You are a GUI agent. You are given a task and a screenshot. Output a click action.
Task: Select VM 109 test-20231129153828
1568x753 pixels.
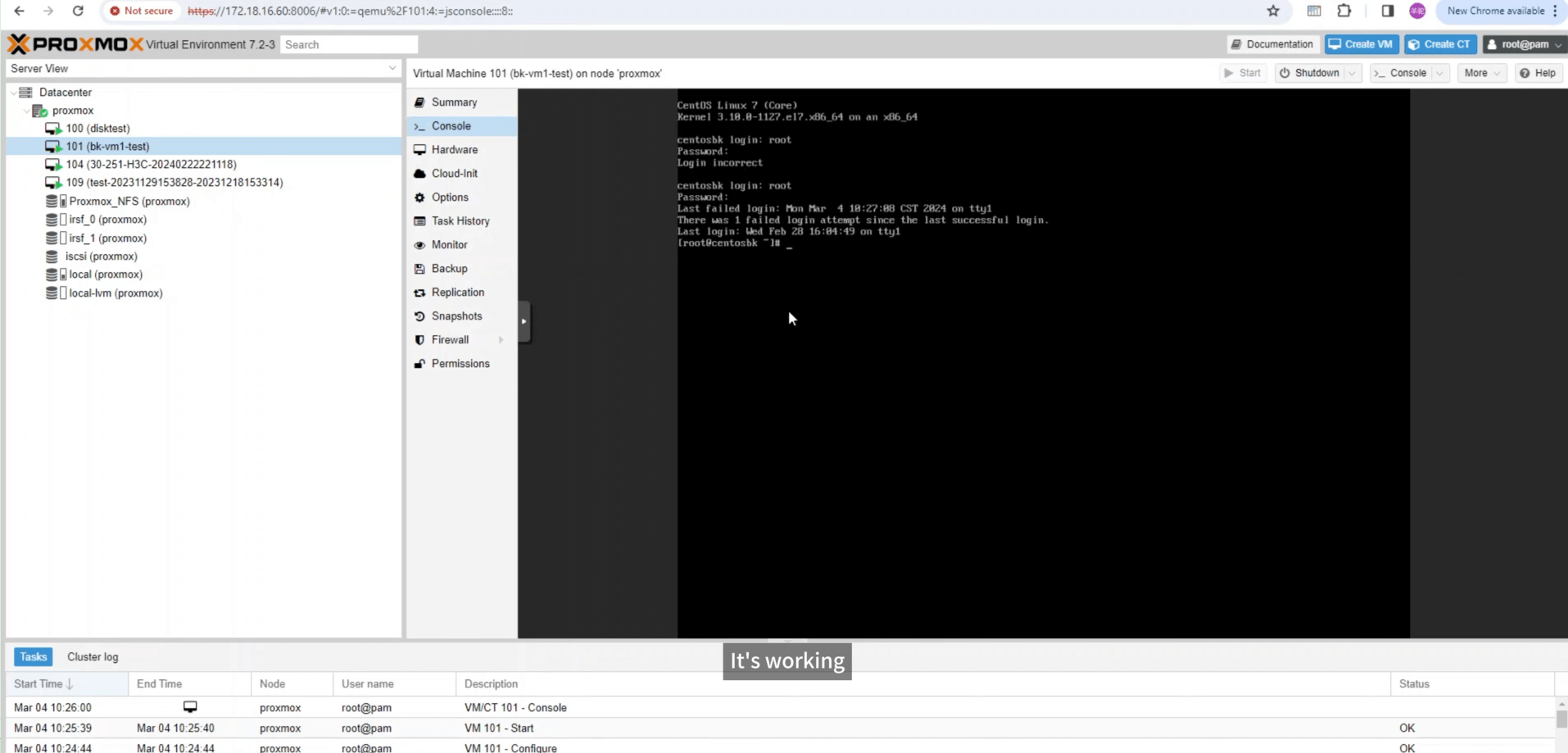[174, 183]
